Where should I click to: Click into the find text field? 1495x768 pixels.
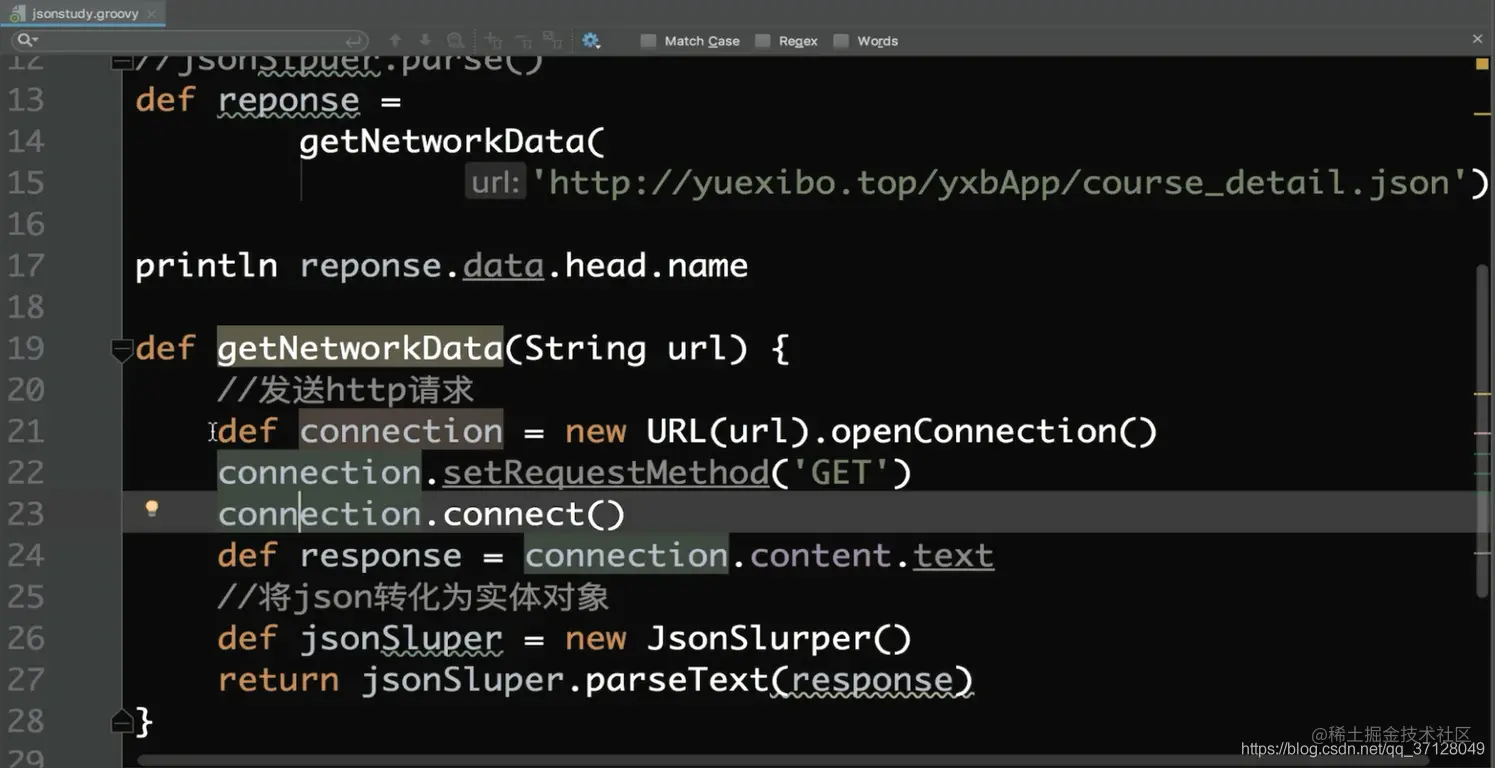point(190,41)
